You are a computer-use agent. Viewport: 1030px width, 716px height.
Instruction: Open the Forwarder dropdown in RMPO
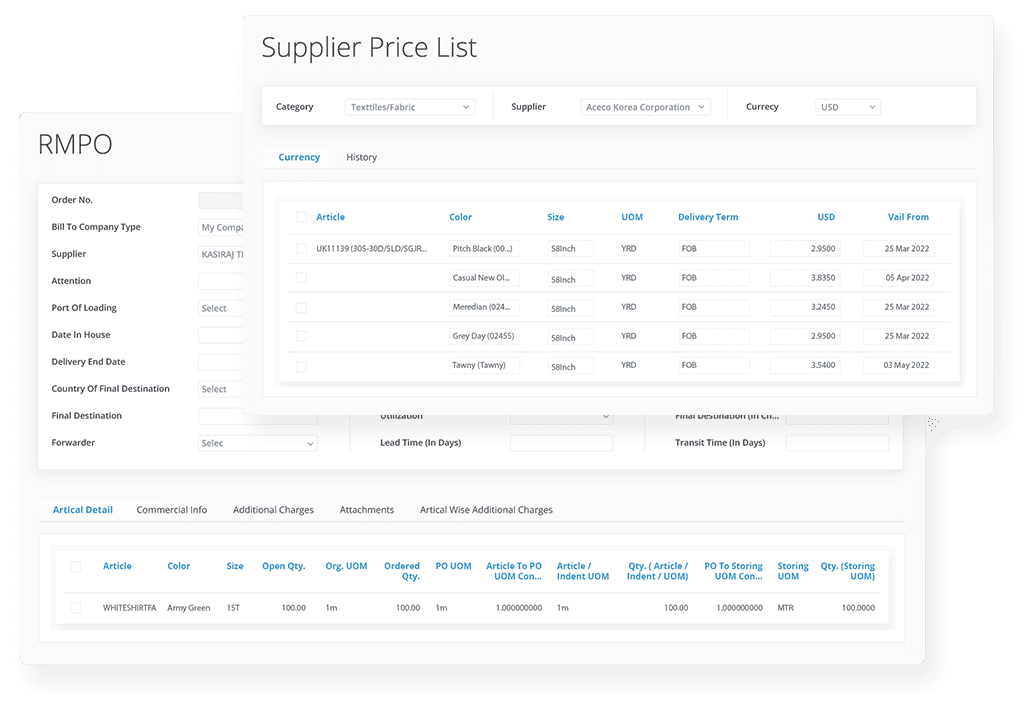(258, 443)
